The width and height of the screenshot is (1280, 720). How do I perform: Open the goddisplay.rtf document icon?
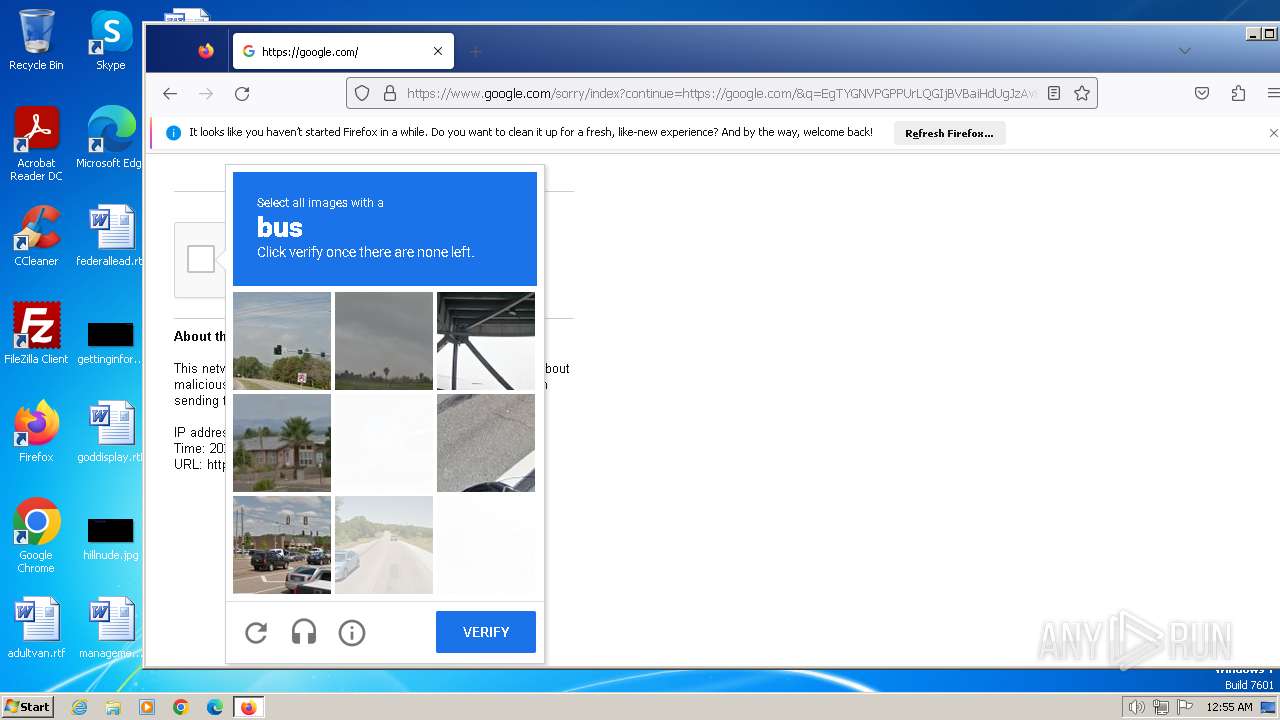tap(111, 431)
